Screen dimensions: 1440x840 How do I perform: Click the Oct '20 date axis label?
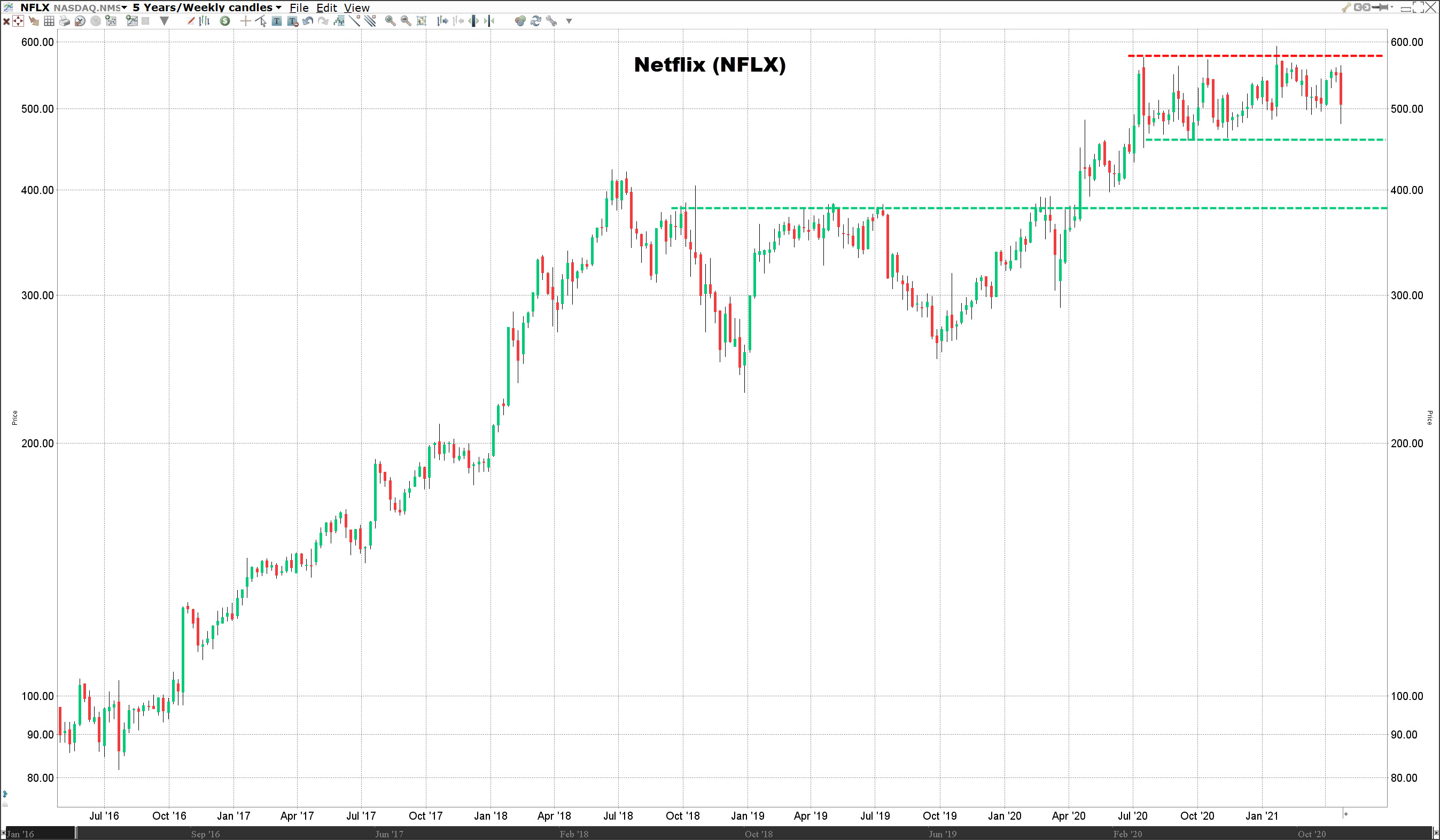(1197, 815)
